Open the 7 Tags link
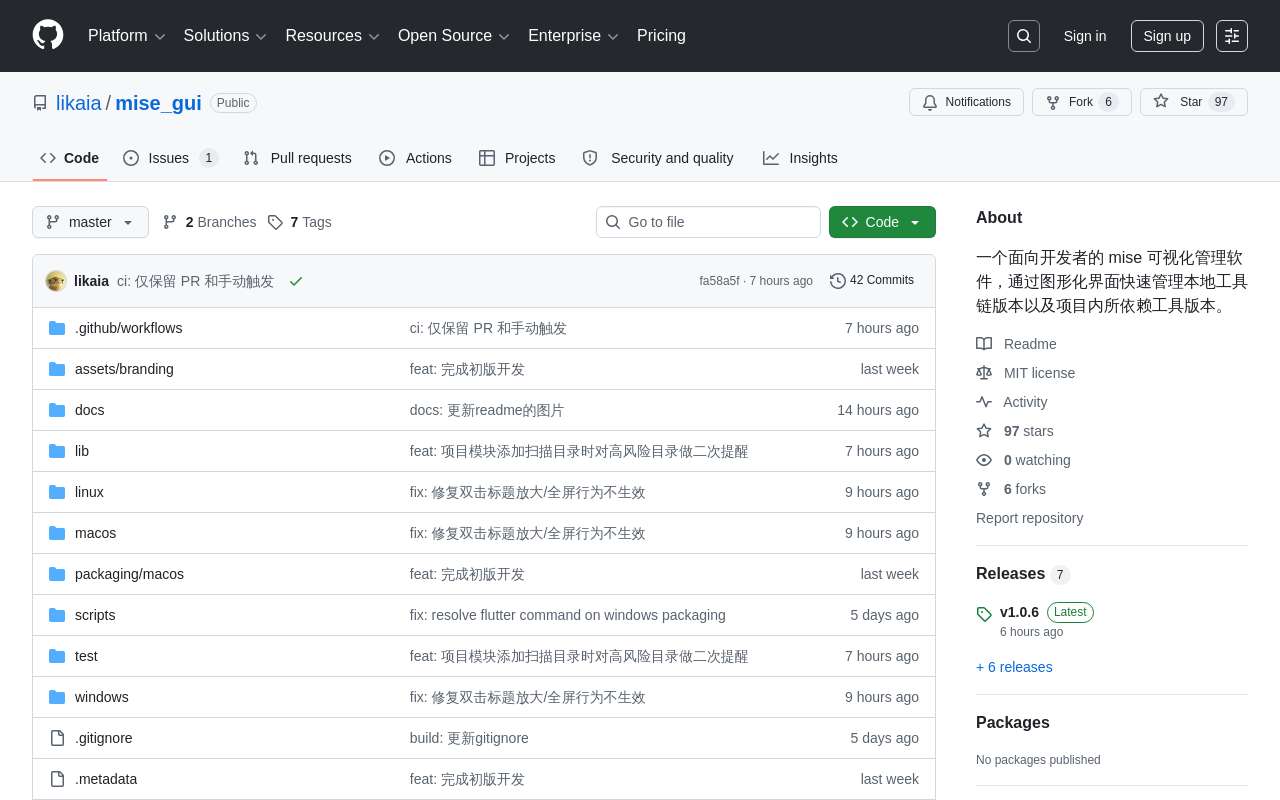The image size is (1280, 800). pyautogui.click(x=299, y=222)
